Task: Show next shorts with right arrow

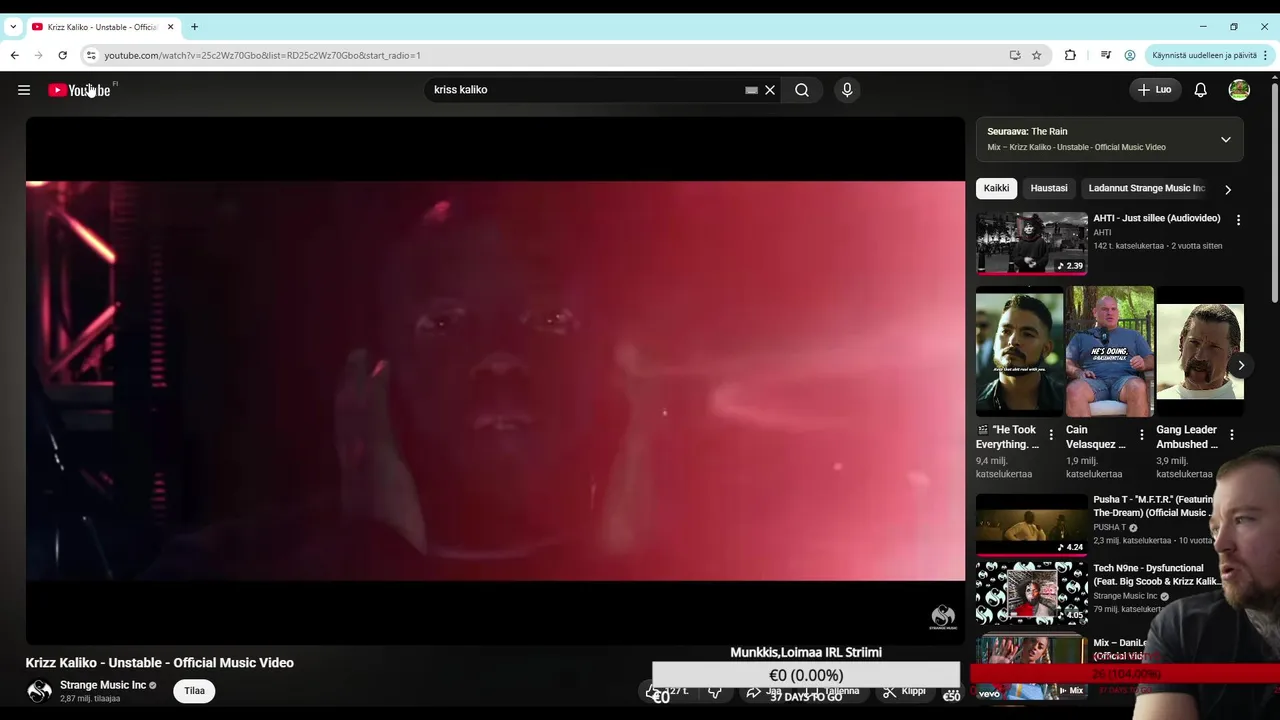Action: point(1240,365)
